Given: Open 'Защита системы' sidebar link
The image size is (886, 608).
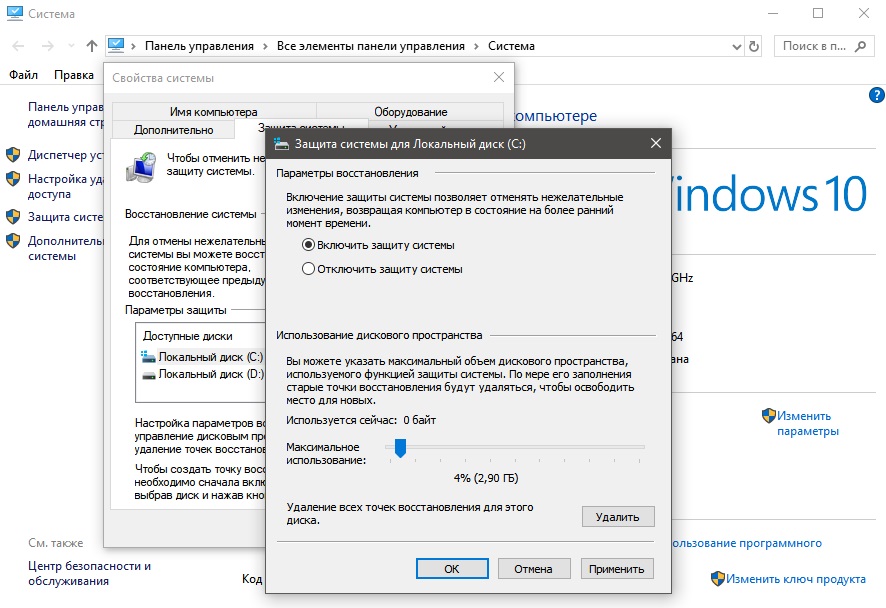Looking at the screenshot, I should point(66,216).
